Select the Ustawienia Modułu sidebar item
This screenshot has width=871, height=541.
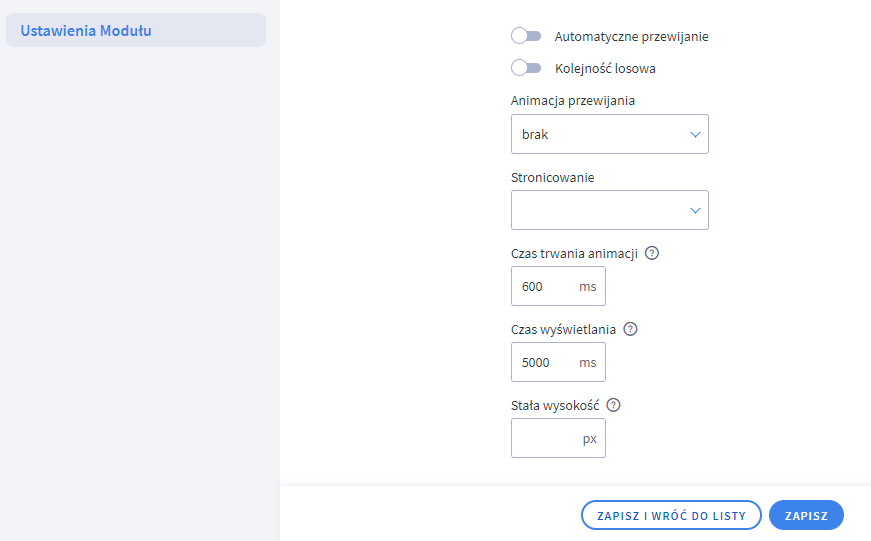[x=136, y=31]
